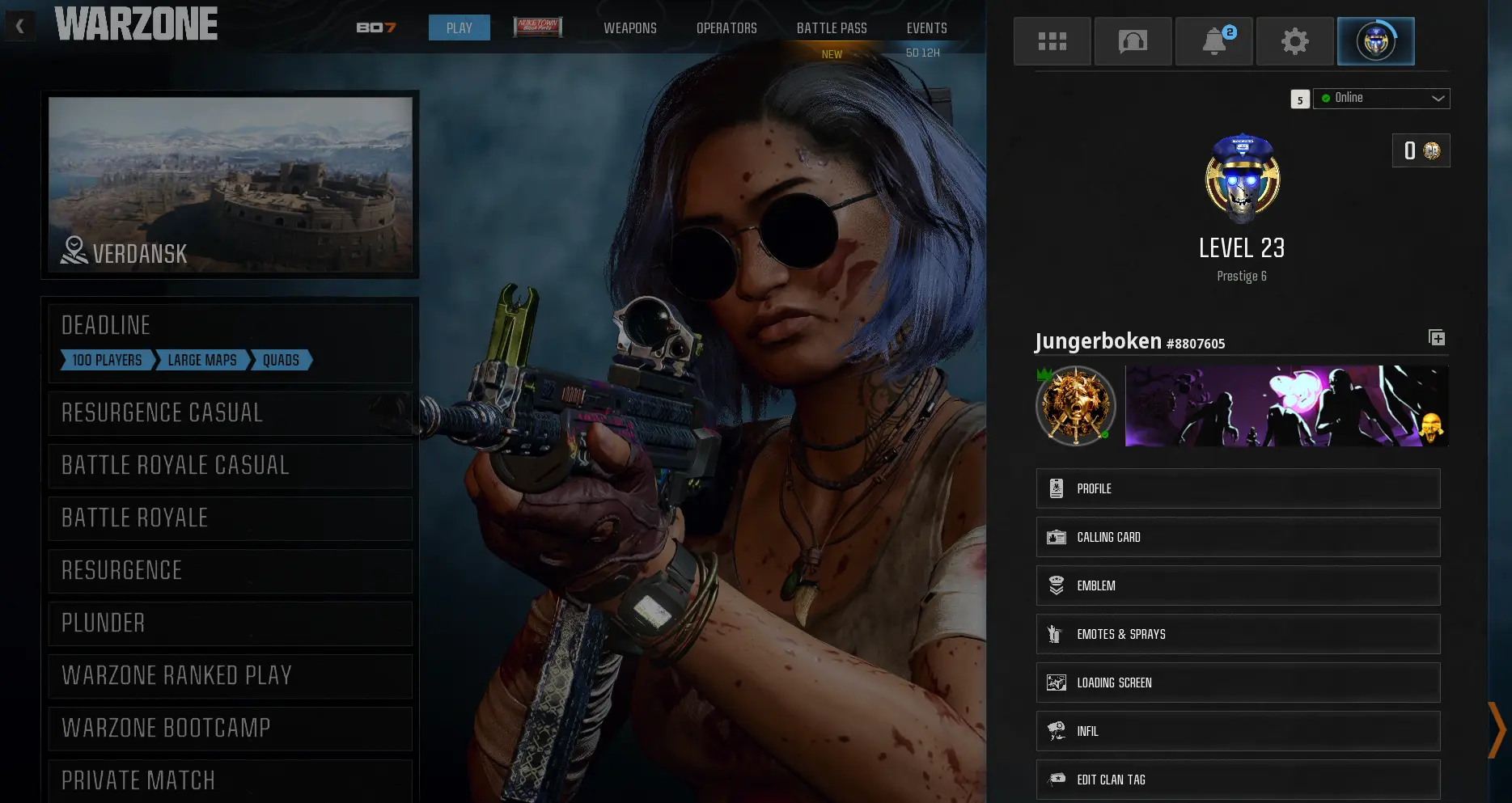Viewport: 1512px width, 803px height.
Task: Open the Loading Screen entry
Action: (x=1238, y=683)
